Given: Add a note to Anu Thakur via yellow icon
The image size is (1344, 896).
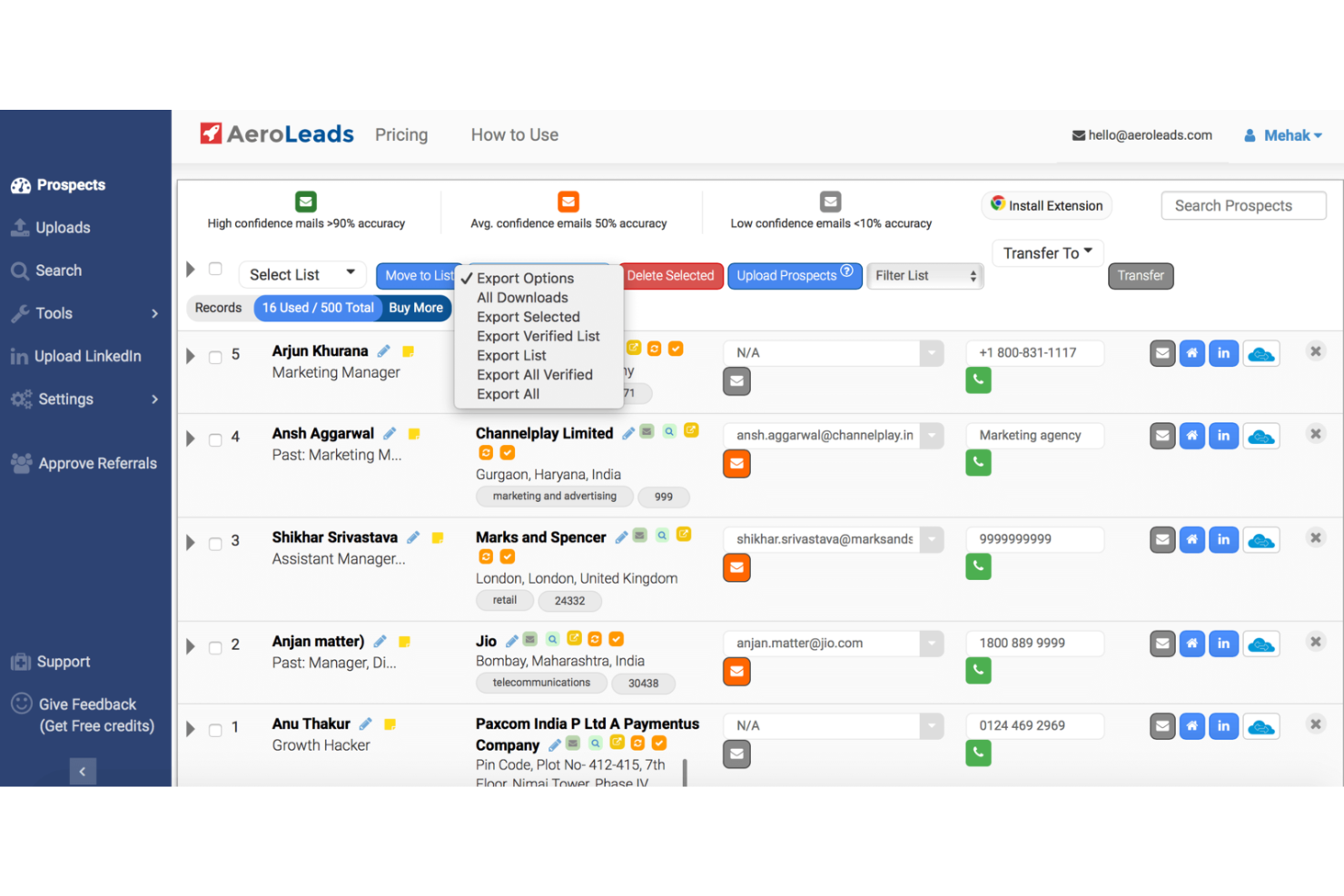Looking at the screenshot, I should [390, 724].
